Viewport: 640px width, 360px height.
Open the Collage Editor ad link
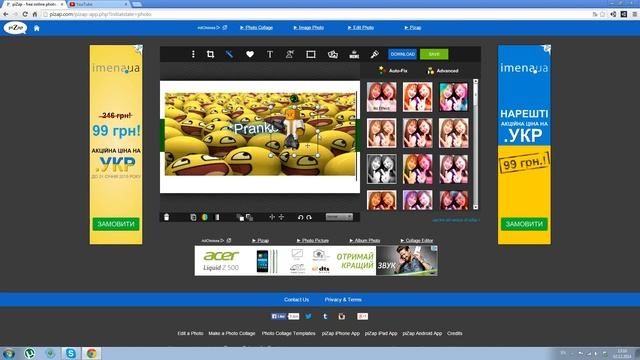pos(417,240)
